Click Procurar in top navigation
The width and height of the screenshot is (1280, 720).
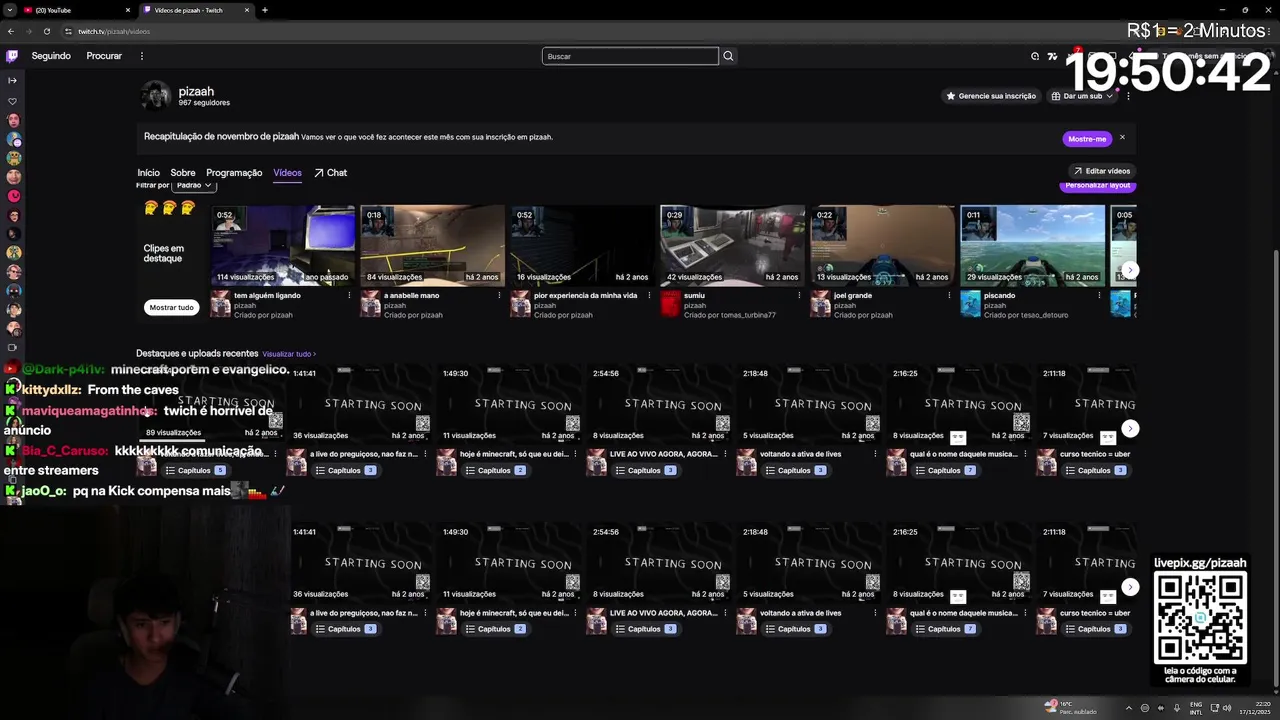coord(104,56)
